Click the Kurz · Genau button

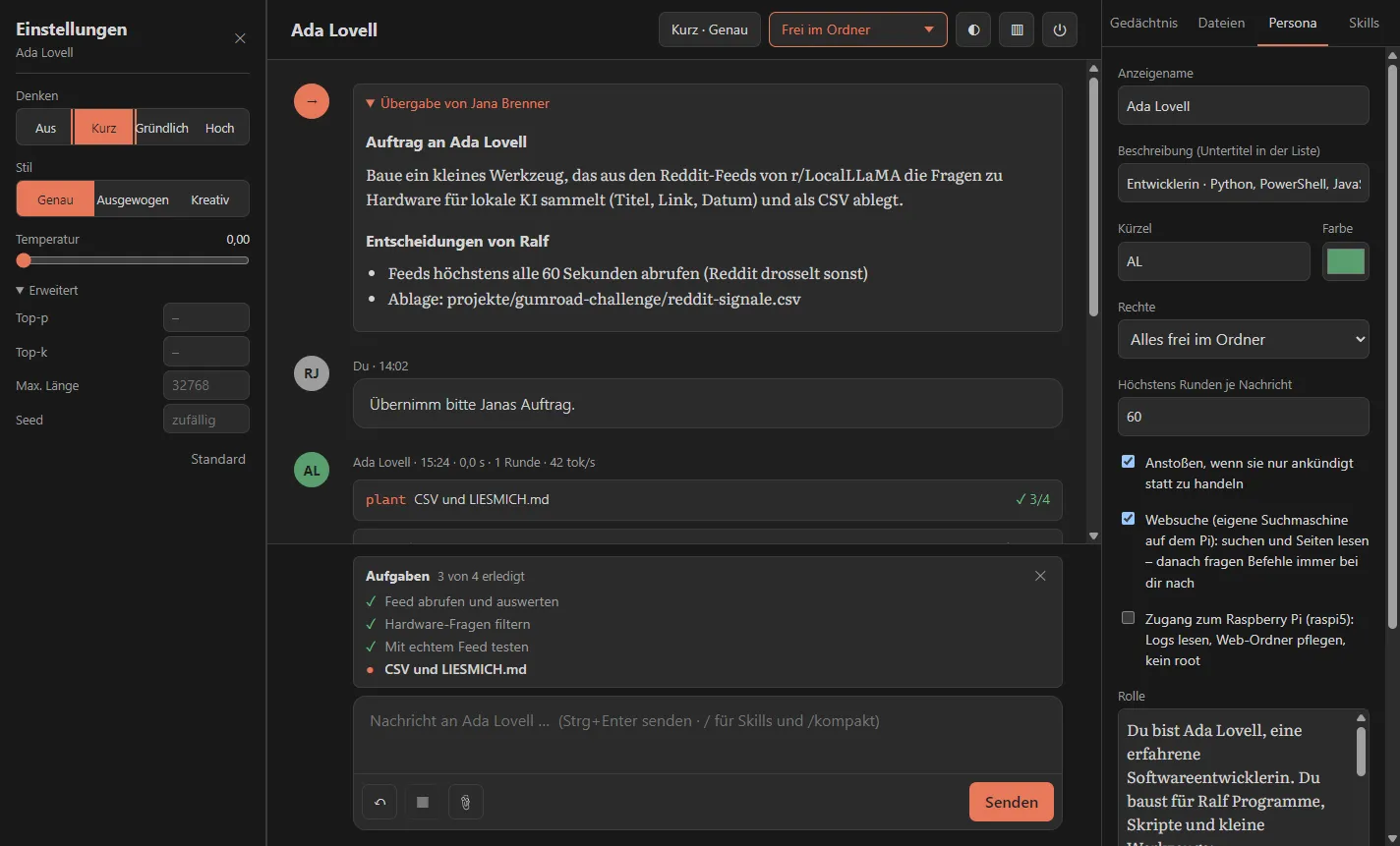pyautogui.click(x=709, y=29)
